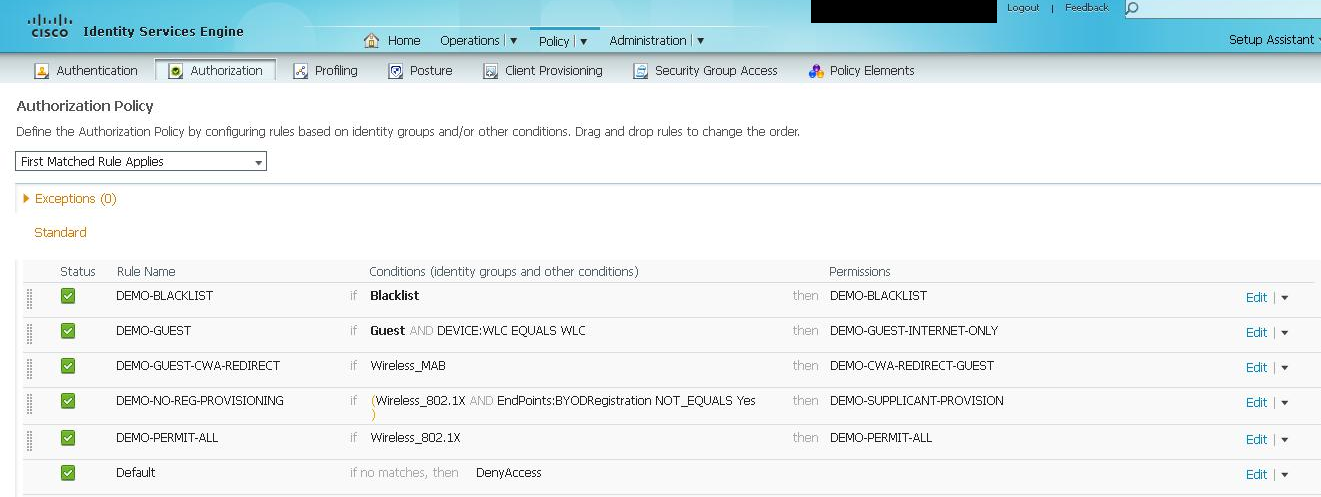Viewport: 1321px width, 497px height.
Task: Go to Home menu item
Action: point(404,41)
